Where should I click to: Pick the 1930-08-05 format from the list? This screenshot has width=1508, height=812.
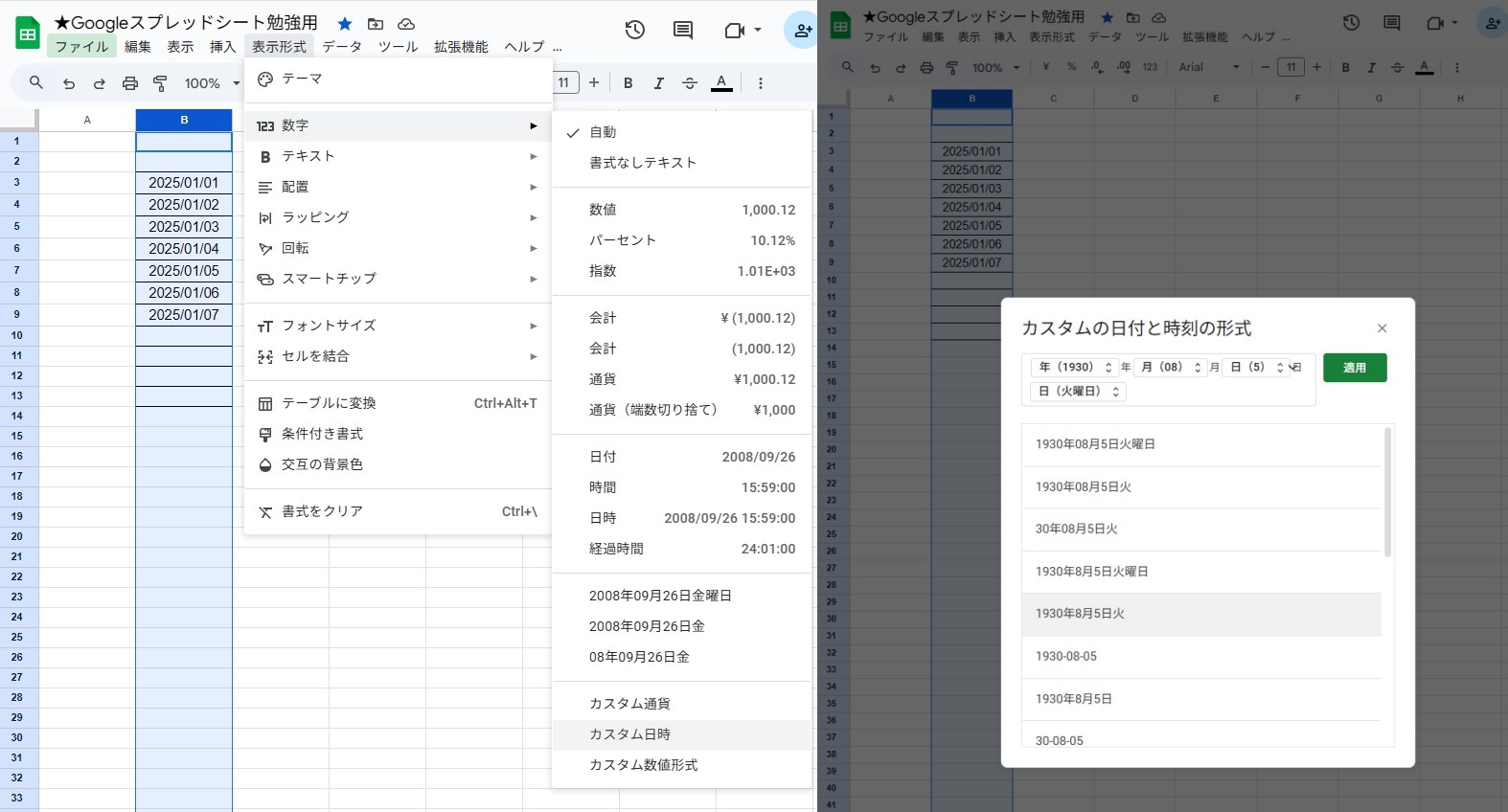coord(1065,657)
